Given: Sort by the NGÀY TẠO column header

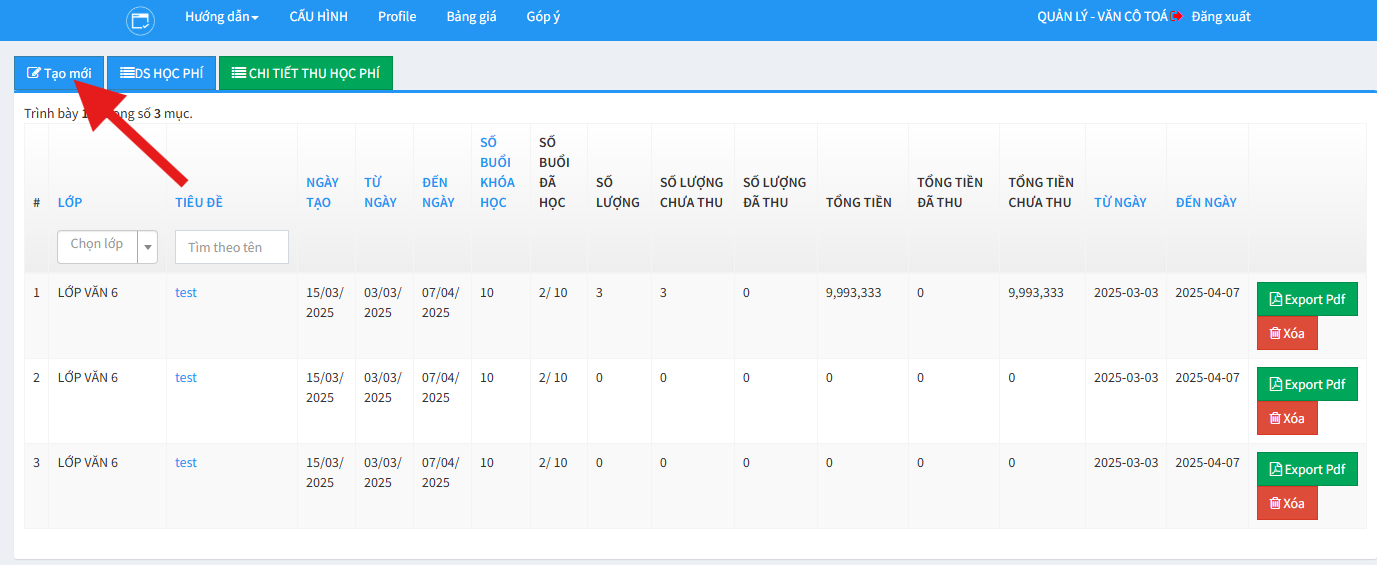Looking at the screenshot, I should [x=322, y=192].
